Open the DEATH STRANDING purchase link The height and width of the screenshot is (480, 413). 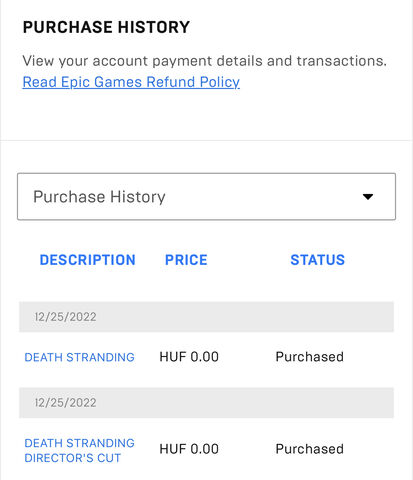[80, 357]
